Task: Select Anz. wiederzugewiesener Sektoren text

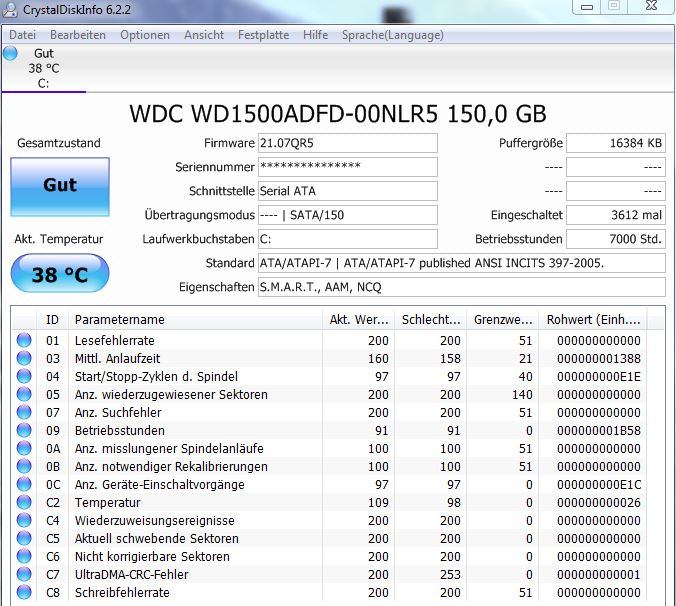Action: click(x=171, y=395)
